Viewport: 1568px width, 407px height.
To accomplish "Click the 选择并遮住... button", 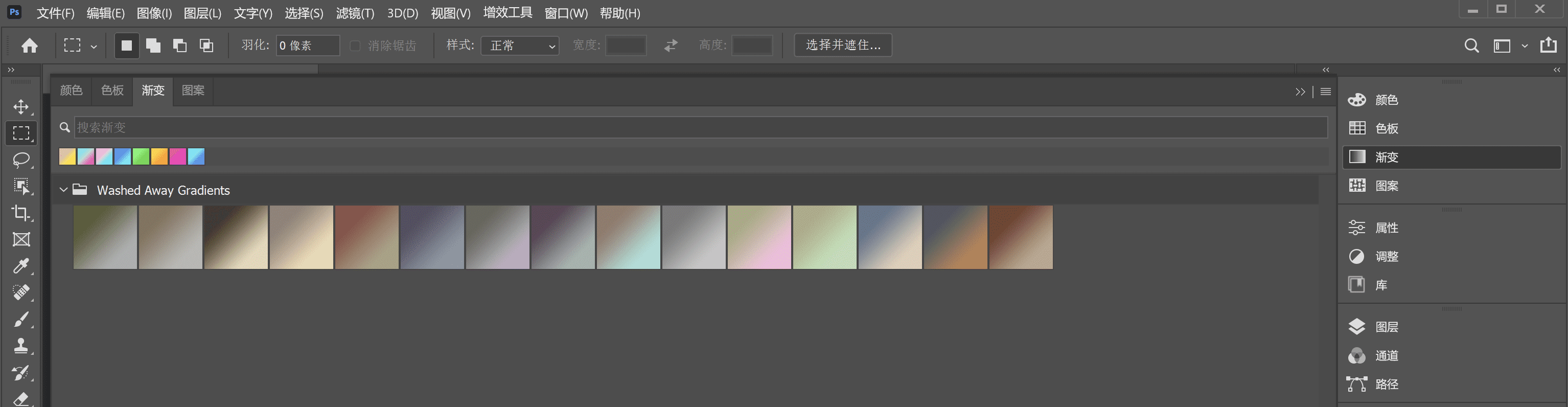I will tap(842, 45).
